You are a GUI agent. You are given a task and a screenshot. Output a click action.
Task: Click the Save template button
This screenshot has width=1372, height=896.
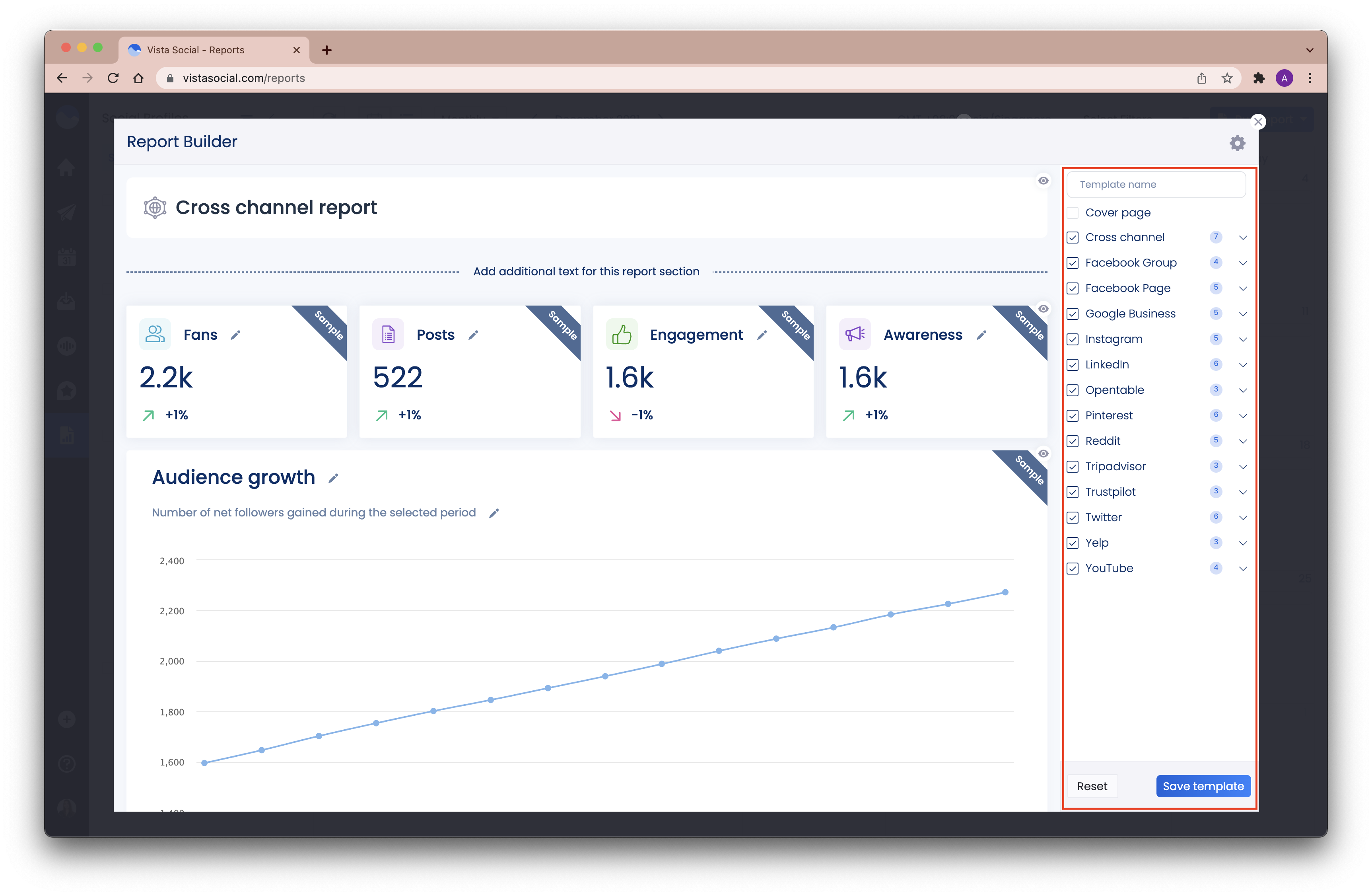(x=1203, y=787)
